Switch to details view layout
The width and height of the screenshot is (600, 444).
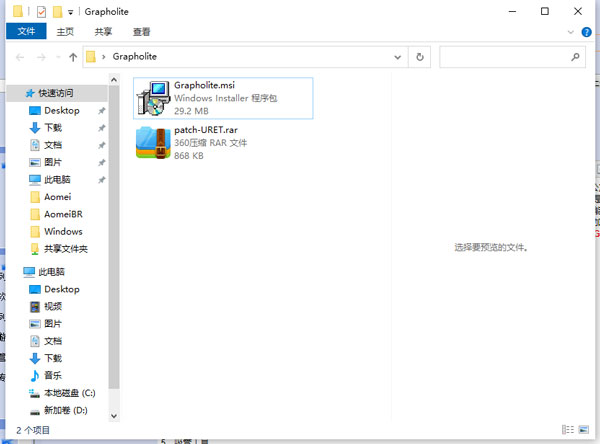[x=568, y=430]
